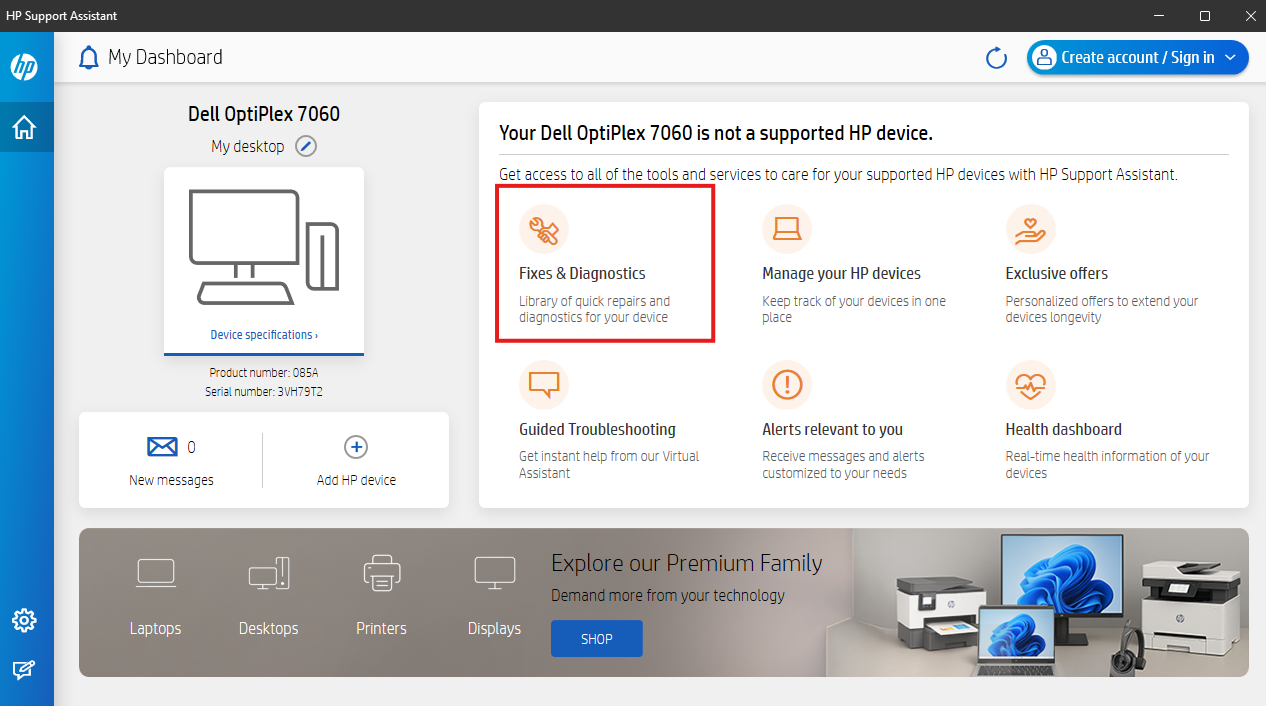This screenshot has width=1266, height=706.
Task: Click the HP logo in sidebar
Action: [x=24, y=67]
